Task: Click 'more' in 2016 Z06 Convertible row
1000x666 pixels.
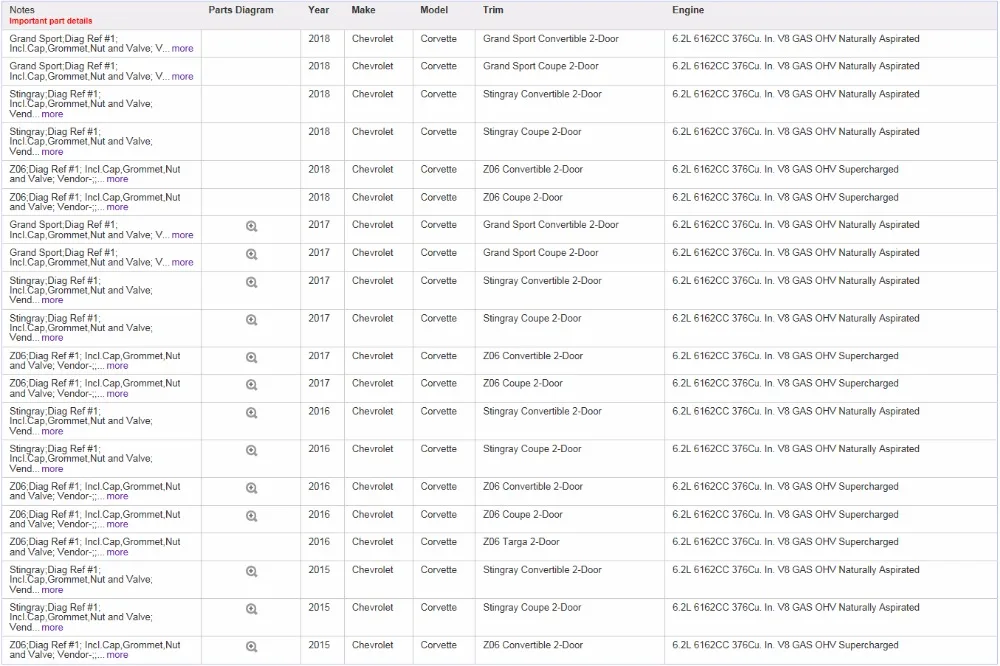Action: 117,496
